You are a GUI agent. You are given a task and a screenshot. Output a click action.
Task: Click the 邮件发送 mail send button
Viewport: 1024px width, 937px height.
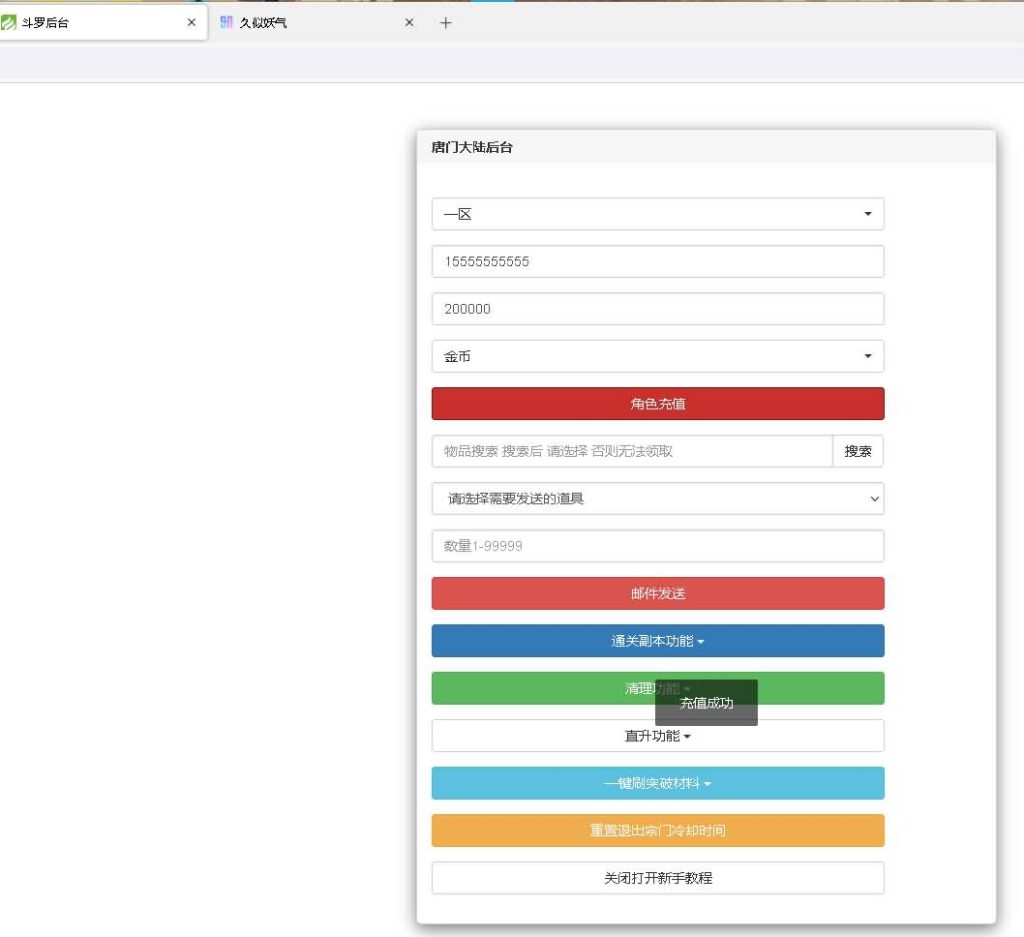tap(657, 593)
